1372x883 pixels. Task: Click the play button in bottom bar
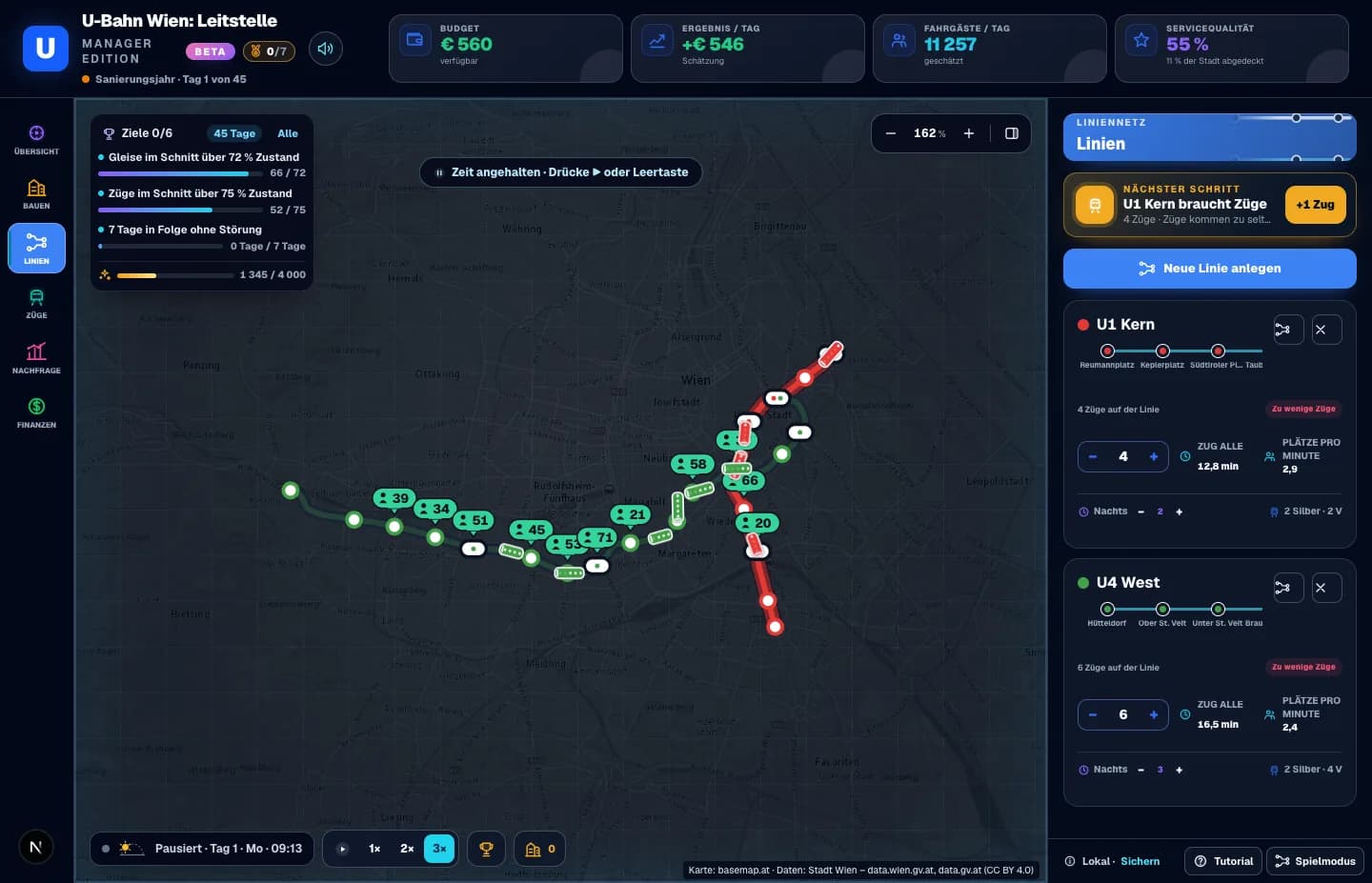click(343, 849)
